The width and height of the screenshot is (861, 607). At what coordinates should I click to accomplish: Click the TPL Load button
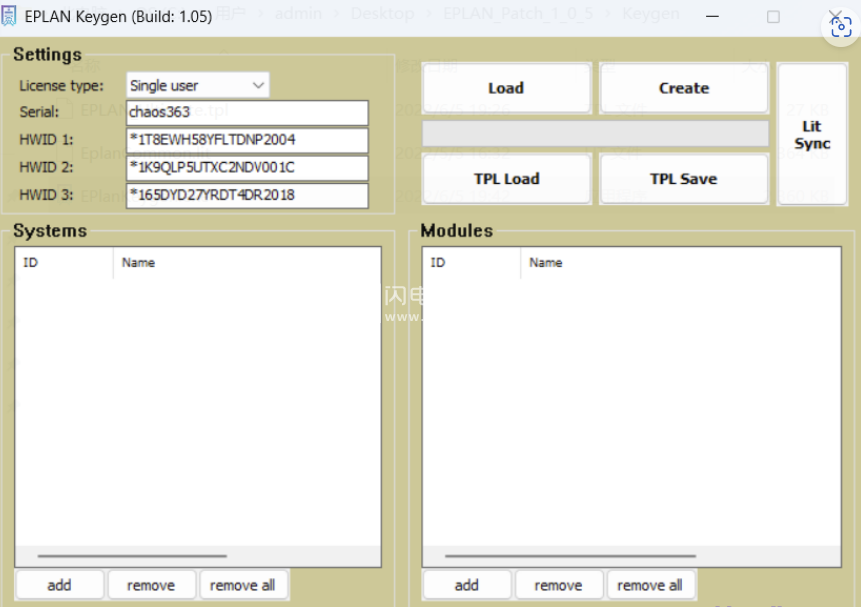click(x=506, y=179)
